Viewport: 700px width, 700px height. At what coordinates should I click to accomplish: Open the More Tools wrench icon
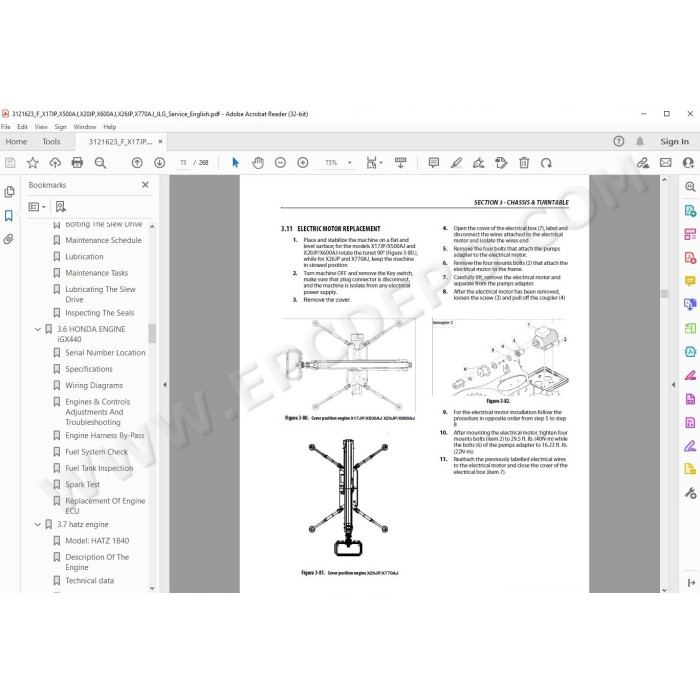[x=690, y=493]
